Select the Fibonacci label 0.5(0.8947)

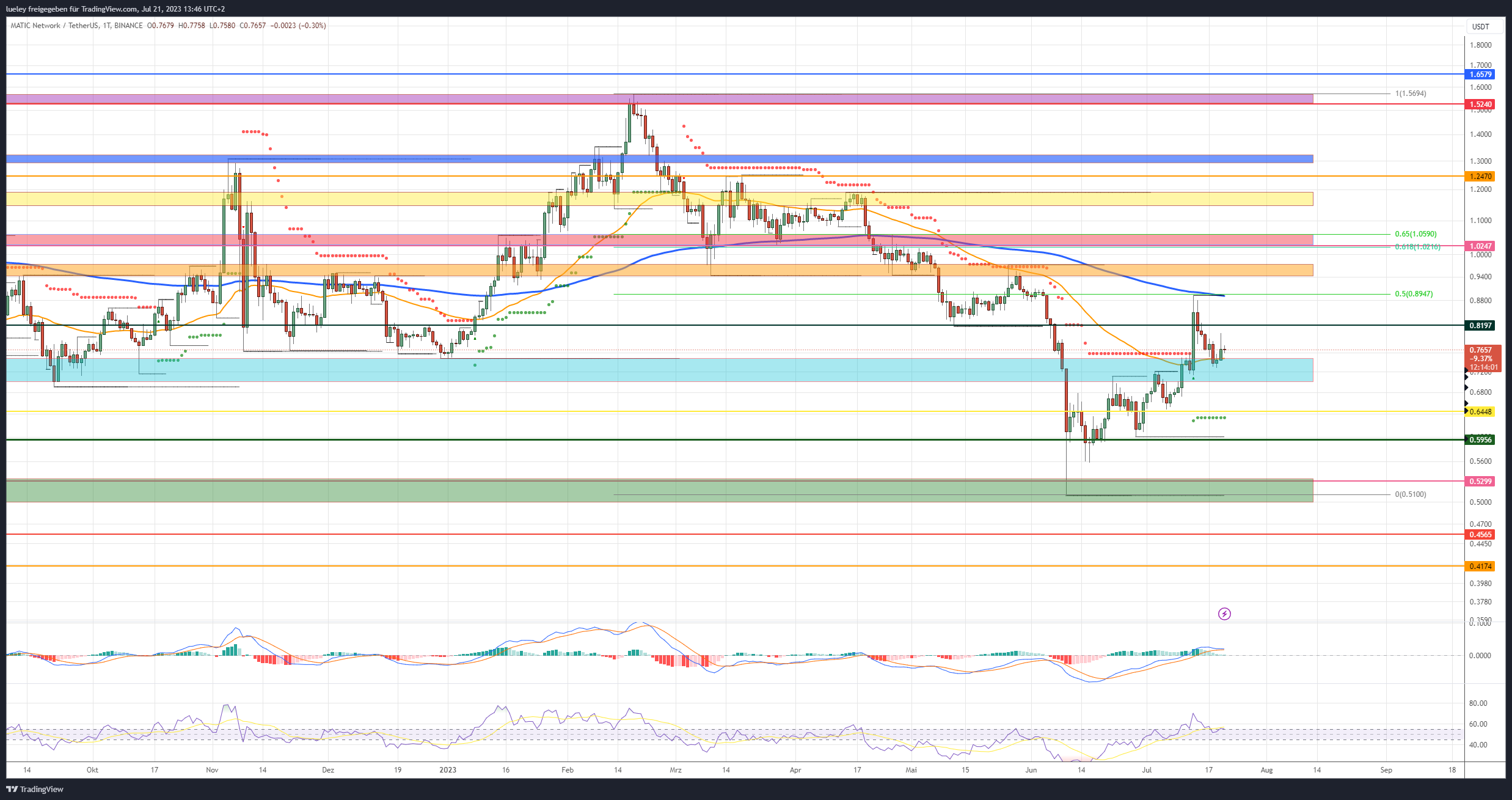click(1414, 294)
